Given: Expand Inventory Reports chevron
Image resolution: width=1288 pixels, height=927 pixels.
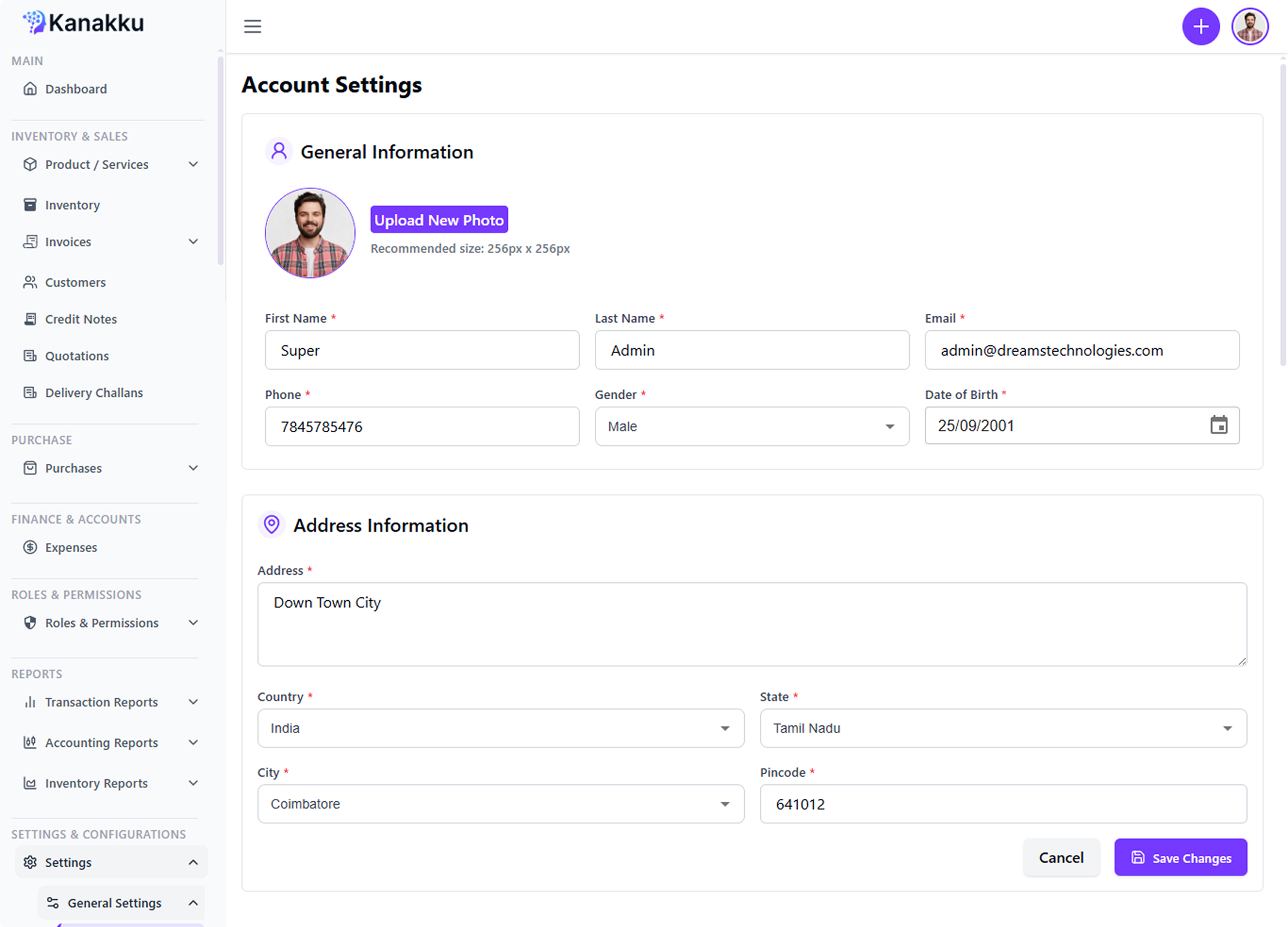Looking at the screenshot, I should coord(193,783).
